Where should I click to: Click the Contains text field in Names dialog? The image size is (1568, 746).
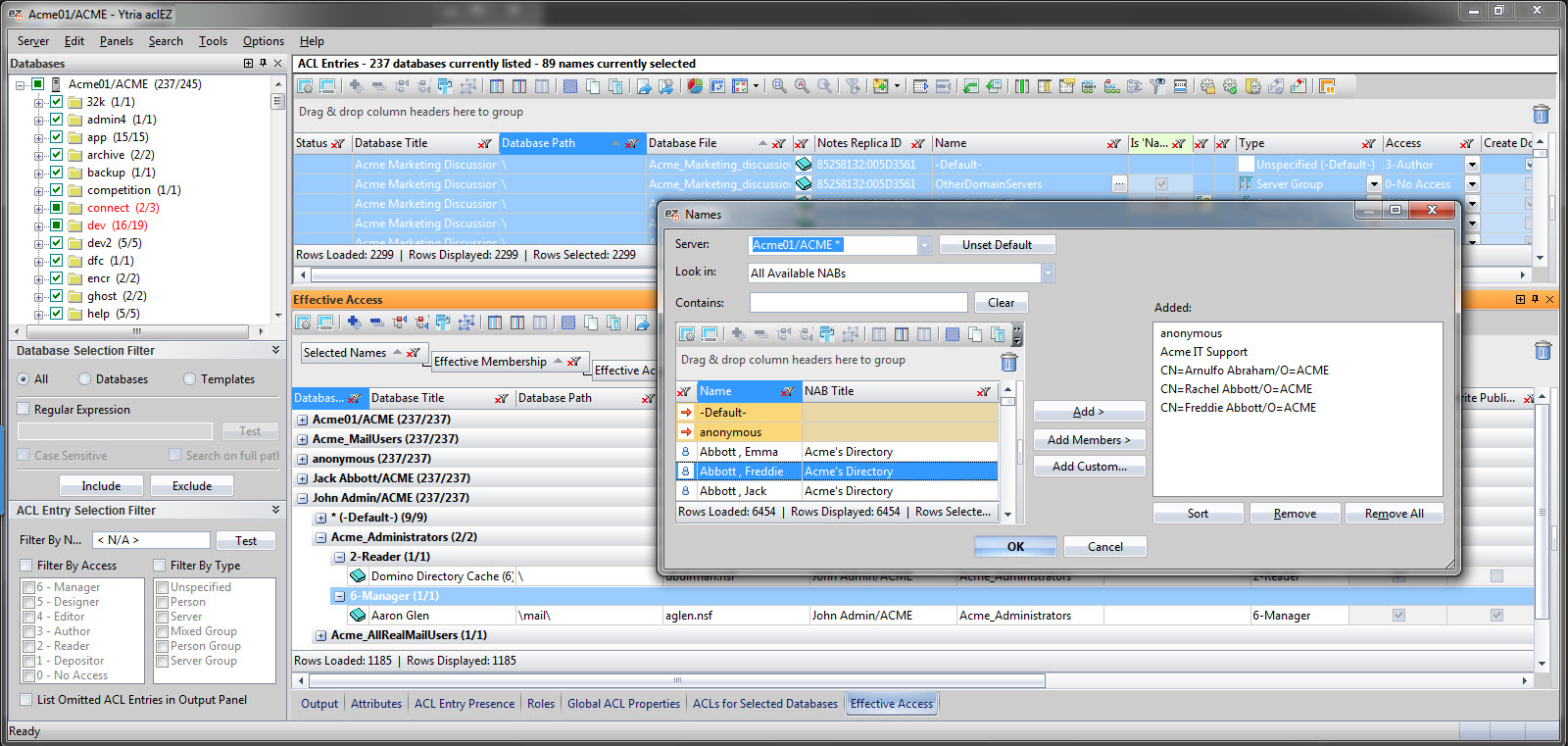[858, 303]
